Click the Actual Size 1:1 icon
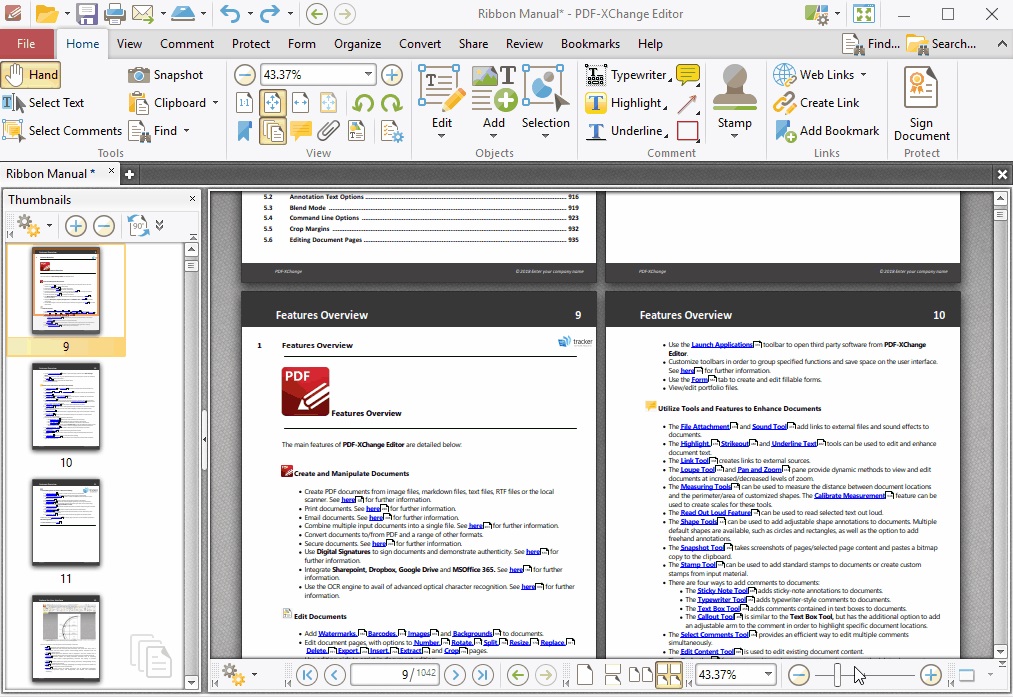Screen dimensions: 1013x697 [x=245, y=103]
